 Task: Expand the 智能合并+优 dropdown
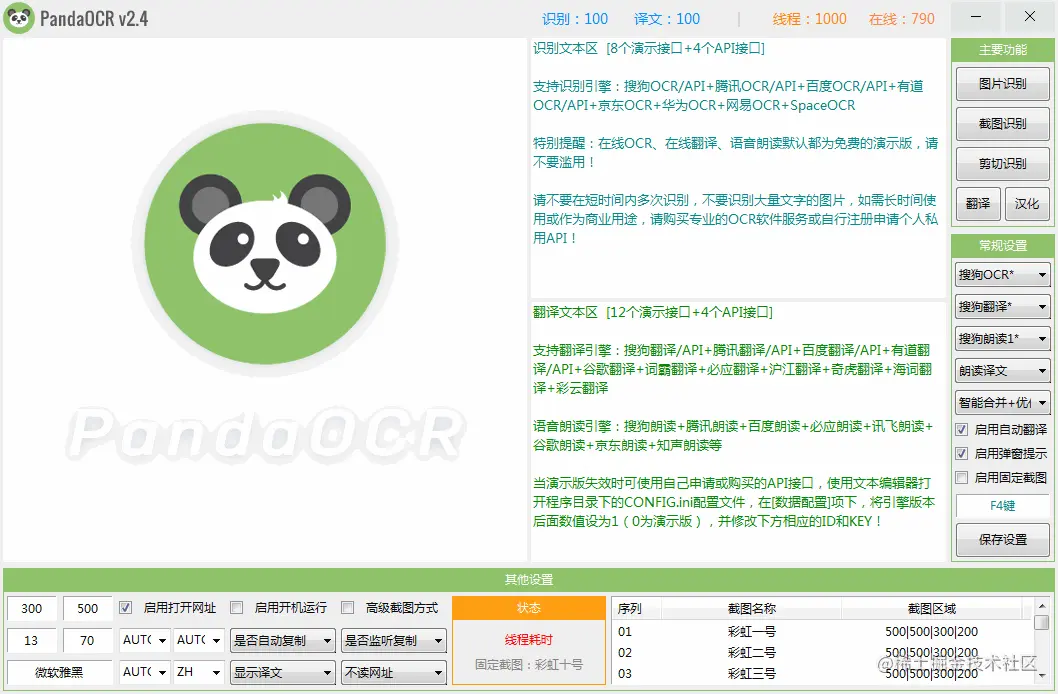pyautogui.click(x=1003, y=403)
